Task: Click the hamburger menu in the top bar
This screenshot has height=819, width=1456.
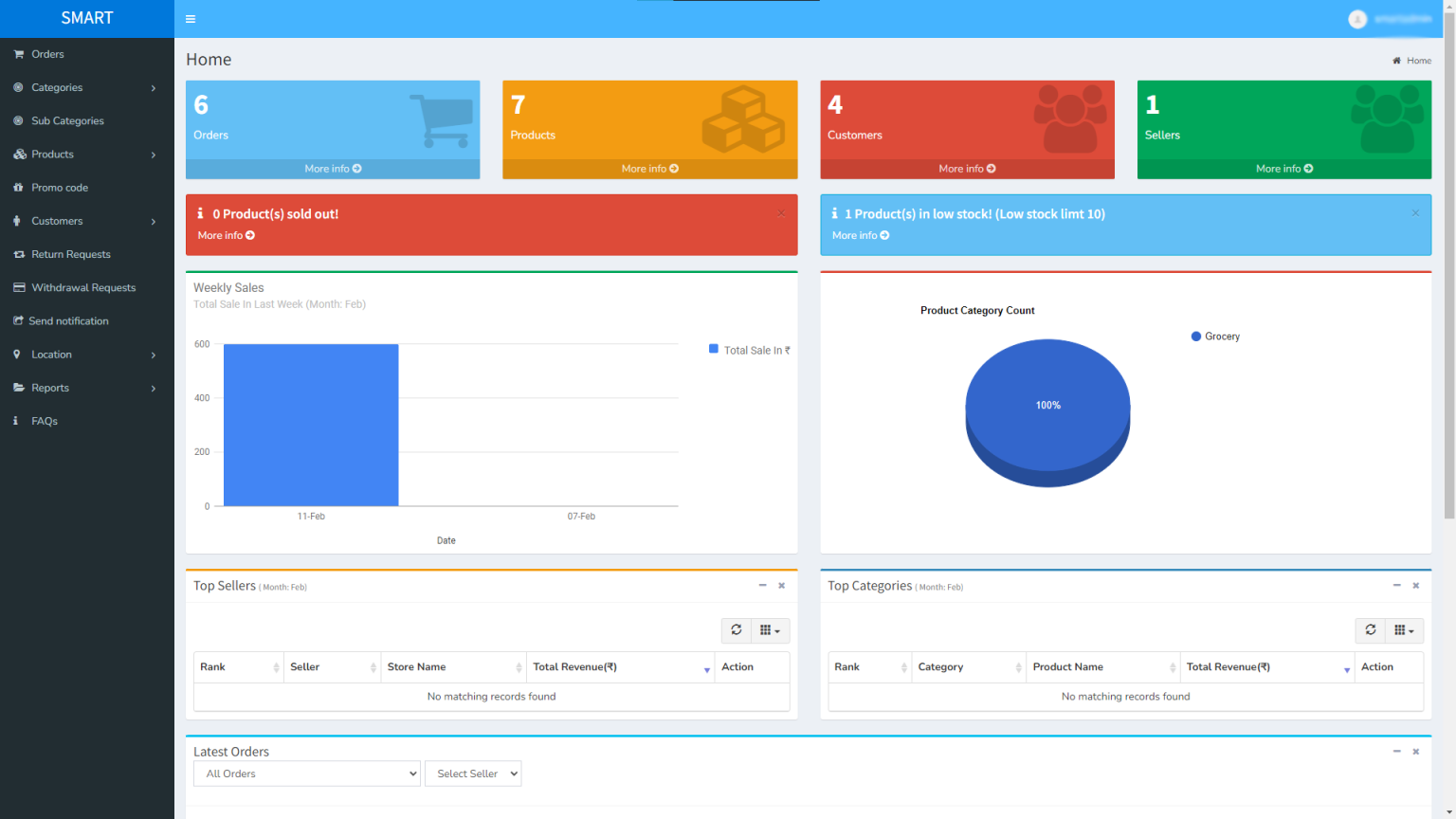Action: (190, 18)
